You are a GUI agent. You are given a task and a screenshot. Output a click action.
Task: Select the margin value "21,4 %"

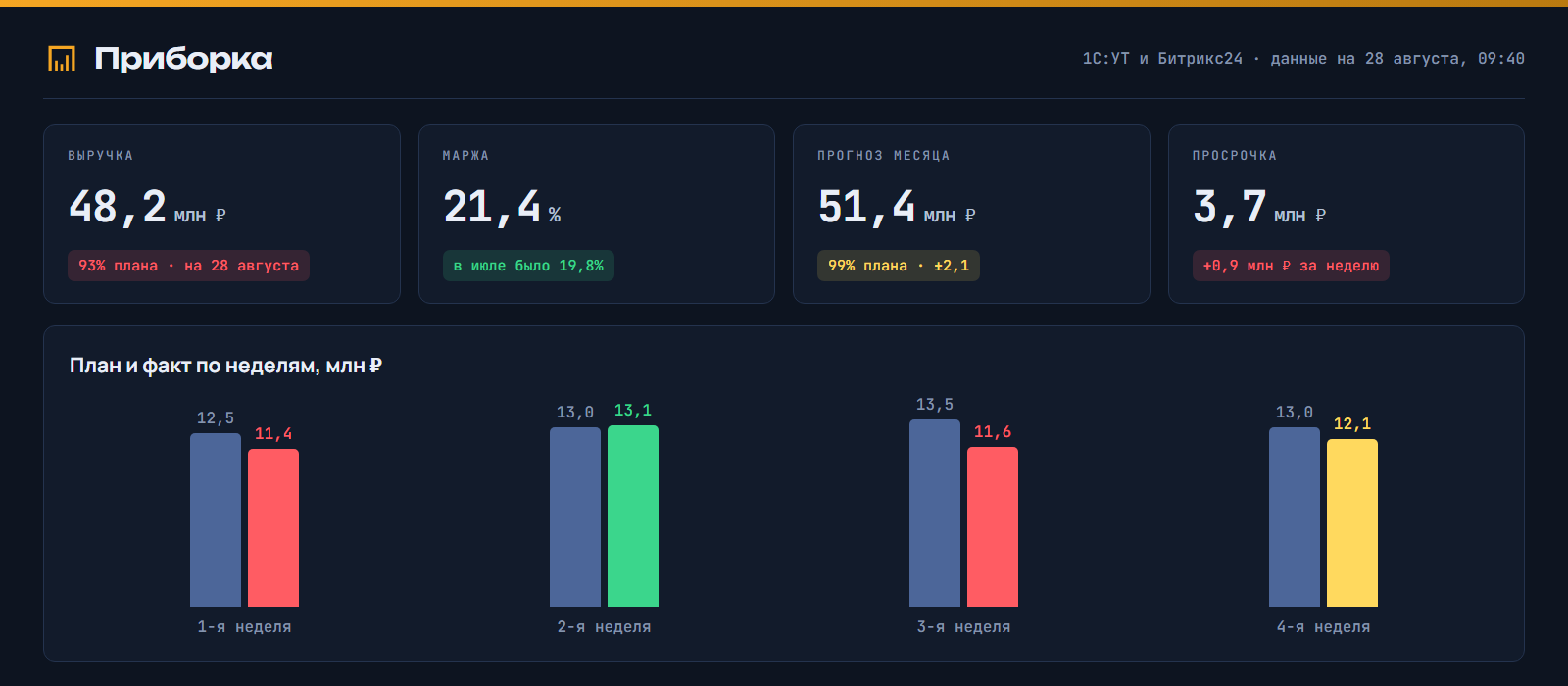[x=502, y=208]
